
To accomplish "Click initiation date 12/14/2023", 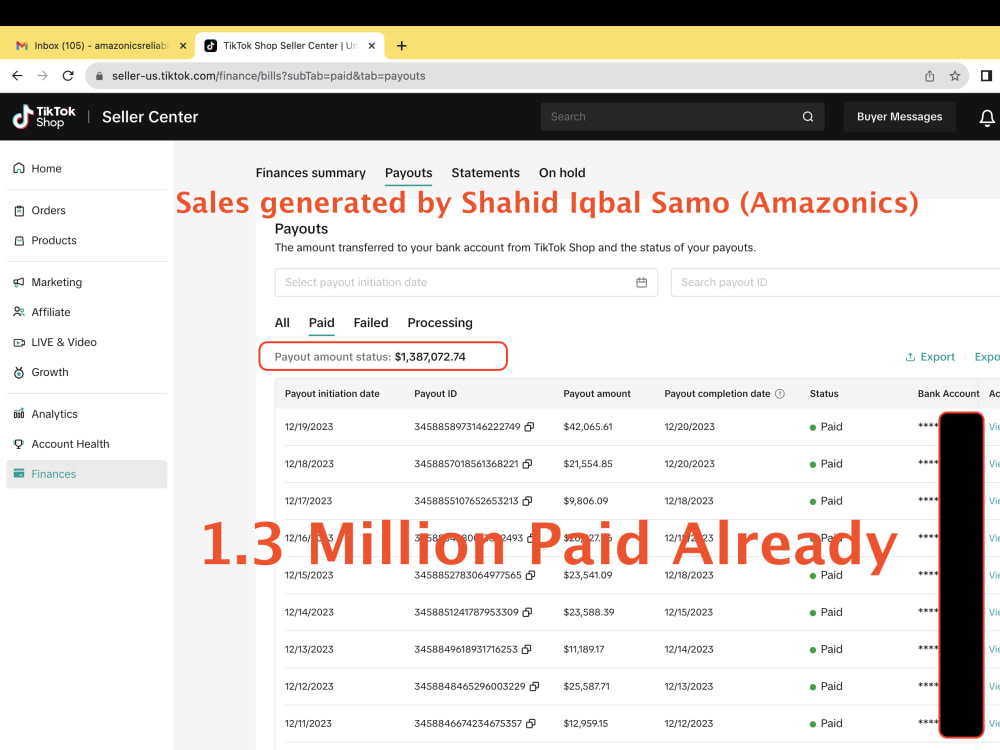I will 309,612.
